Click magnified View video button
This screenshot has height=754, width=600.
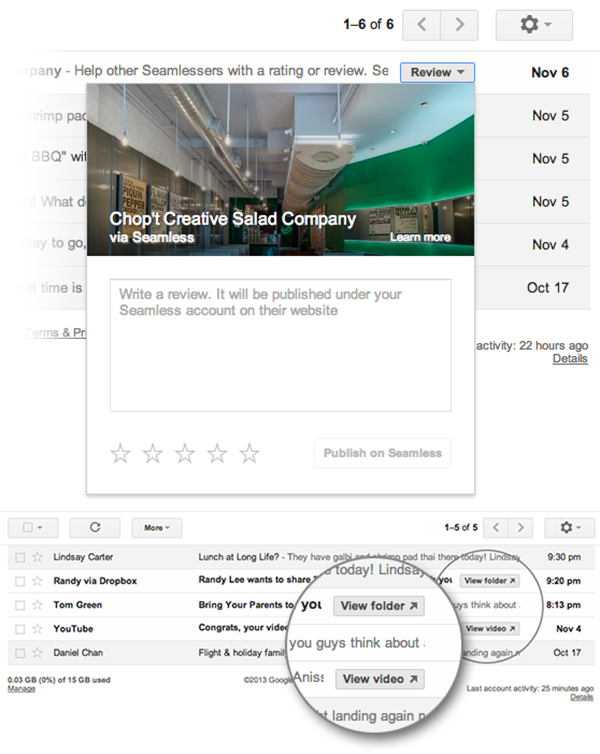(x=380, y=679)
